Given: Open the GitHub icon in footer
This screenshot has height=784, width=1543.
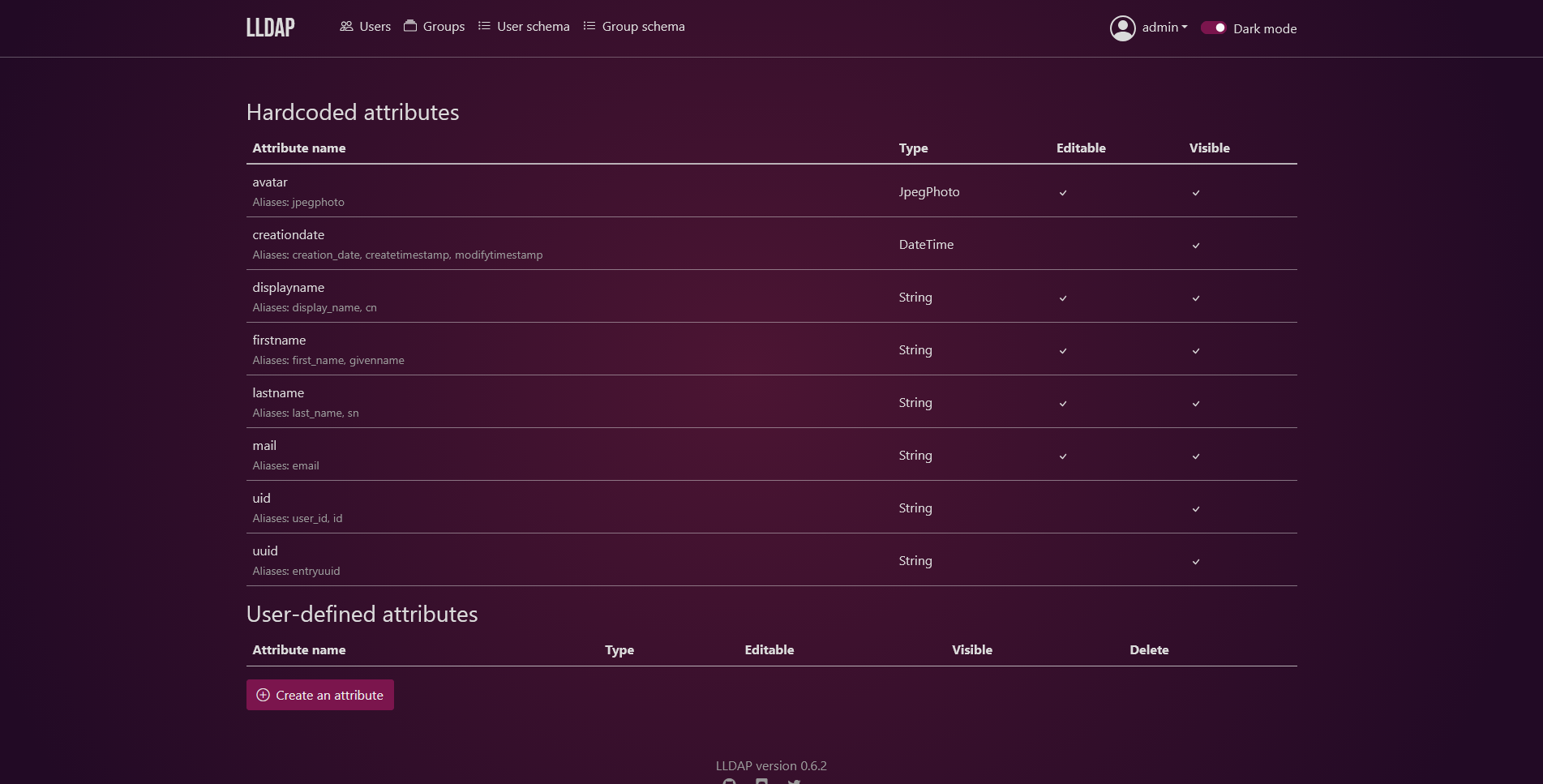Looking at the screenshot, I should [730, 782].
